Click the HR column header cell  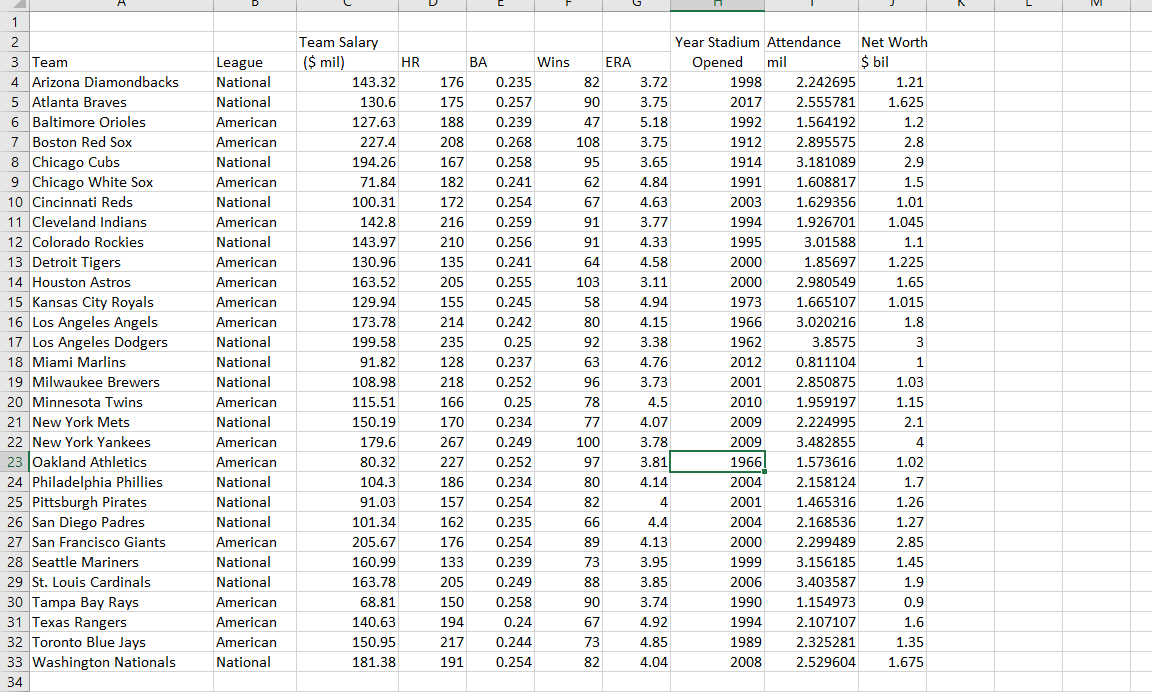[433, 62]
